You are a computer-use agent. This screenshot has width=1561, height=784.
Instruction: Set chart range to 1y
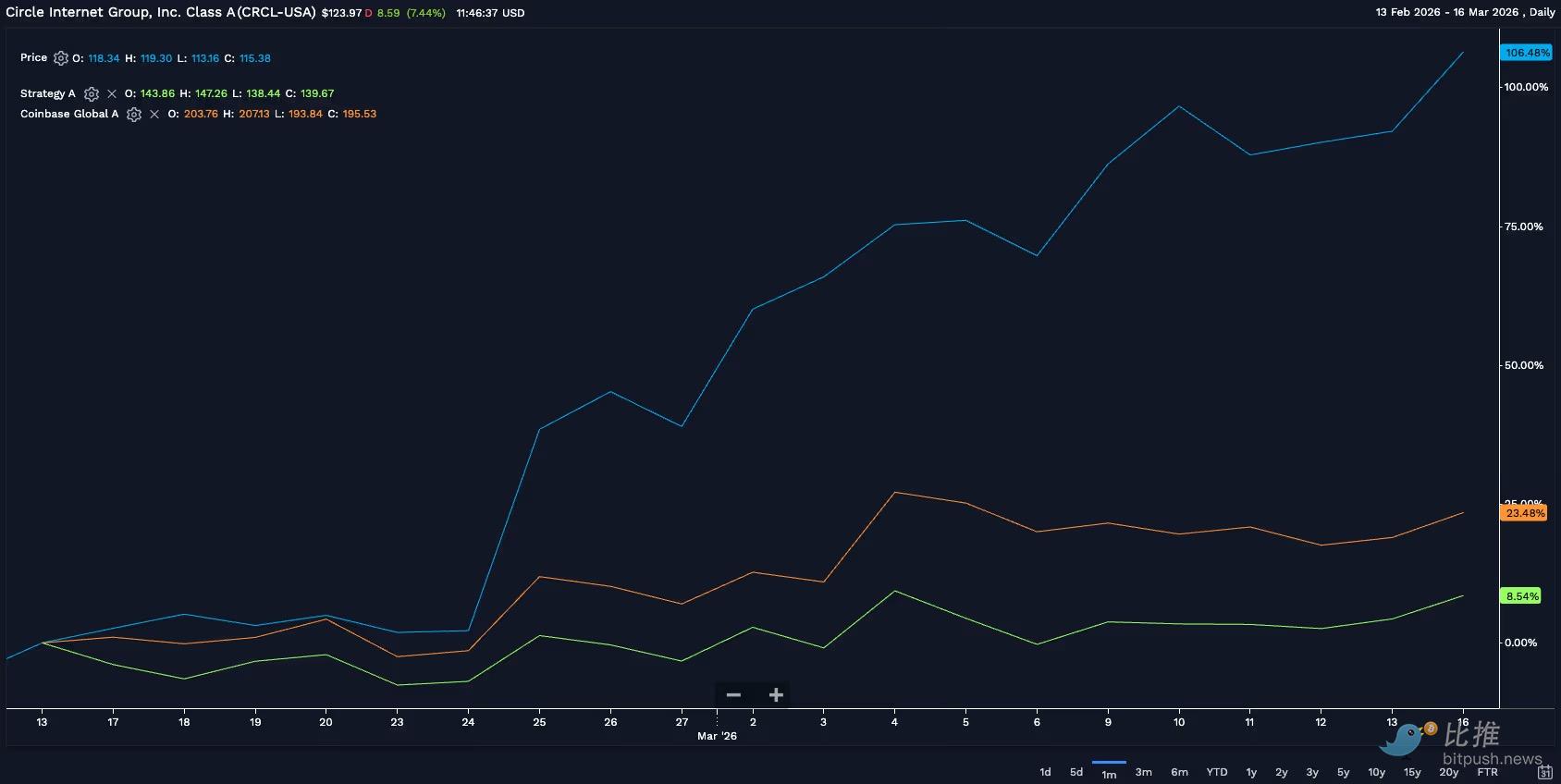tap(1251, 772)
